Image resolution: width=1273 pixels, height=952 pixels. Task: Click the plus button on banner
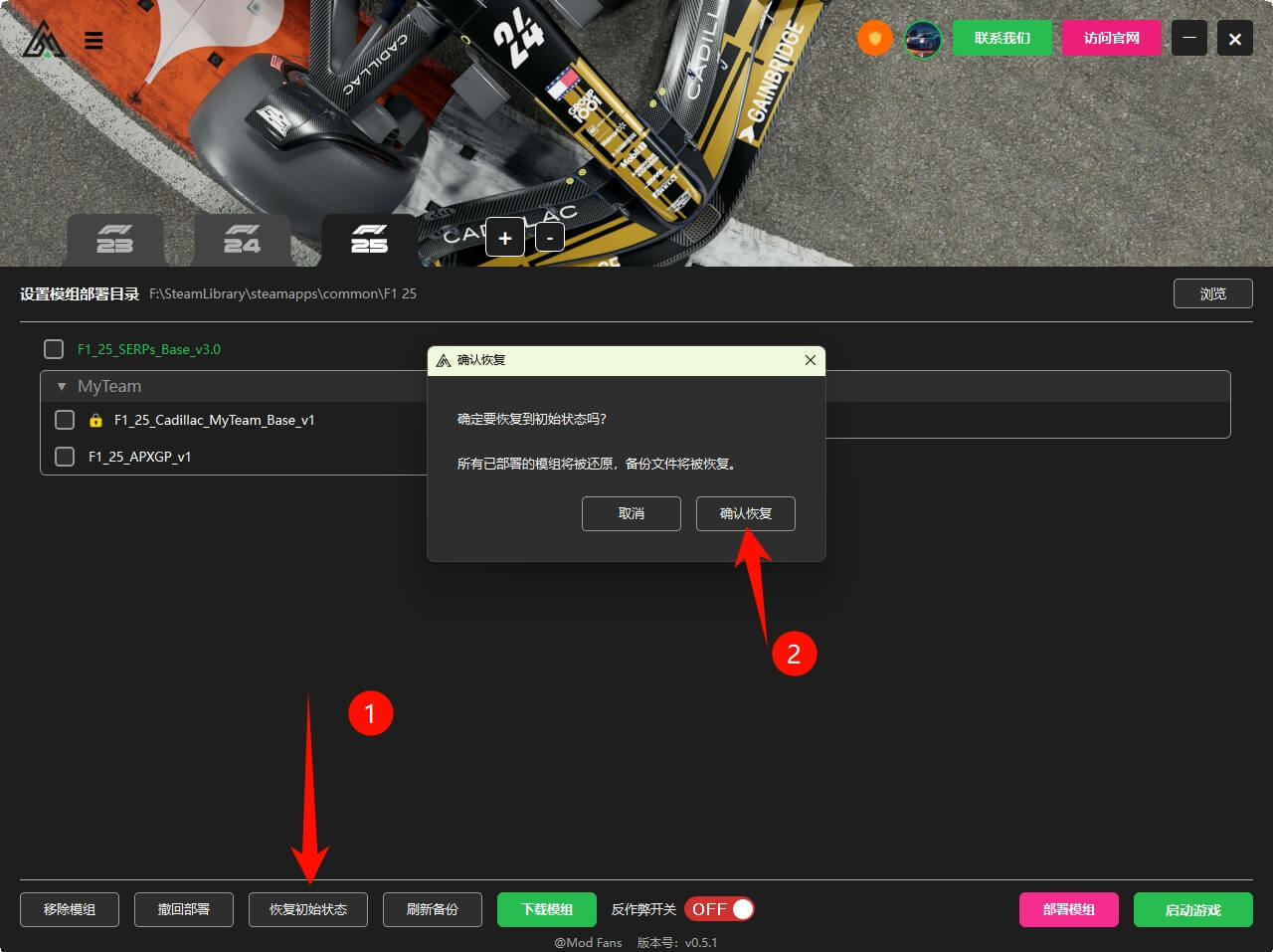[505, 238]
